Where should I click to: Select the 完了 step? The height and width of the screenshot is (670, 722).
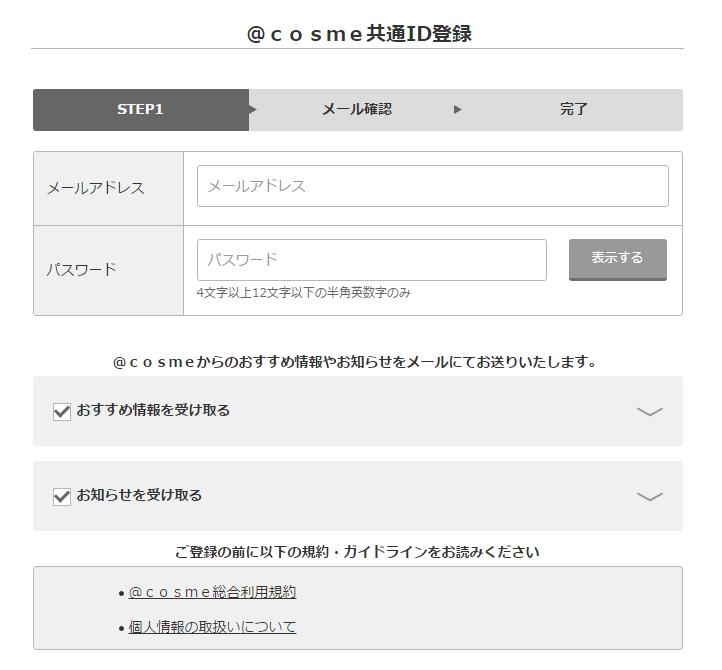tap(573, 110)
